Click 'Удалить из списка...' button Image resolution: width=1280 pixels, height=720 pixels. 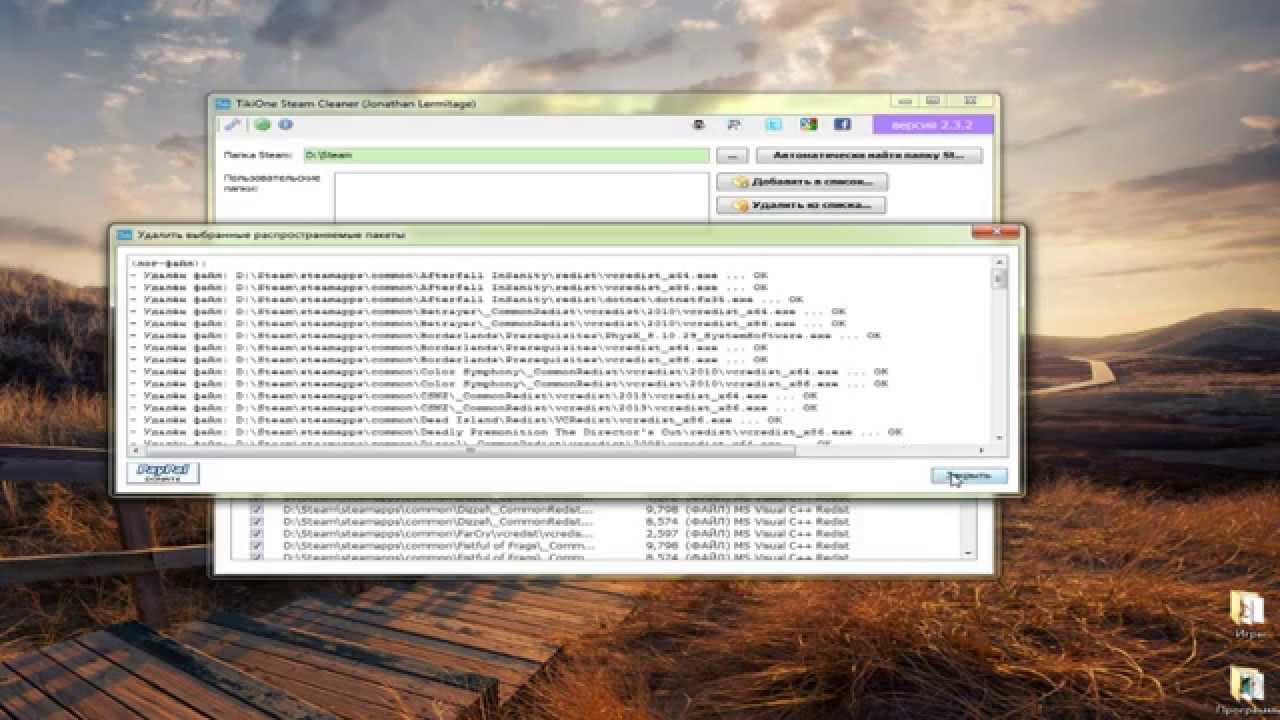pyautogui.click(x=802, y=205)
